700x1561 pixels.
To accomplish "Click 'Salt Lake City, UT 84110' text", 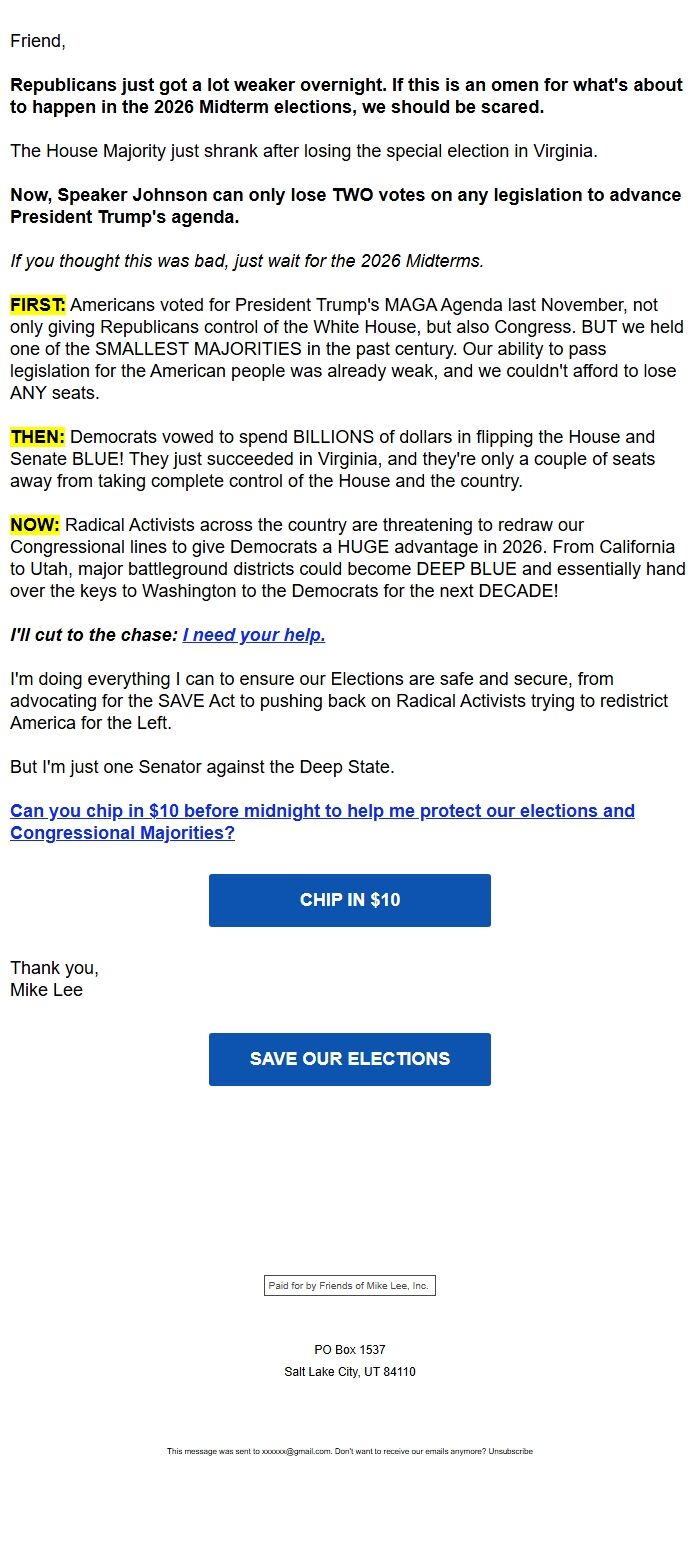I will tap(349, 1372).
